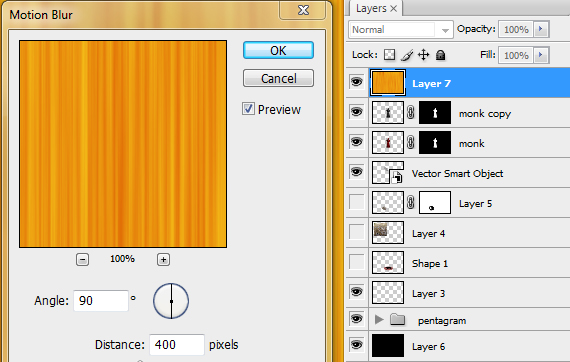Confirm motion blur with OK
Viewport: 570px width, 362px height.
278,50
